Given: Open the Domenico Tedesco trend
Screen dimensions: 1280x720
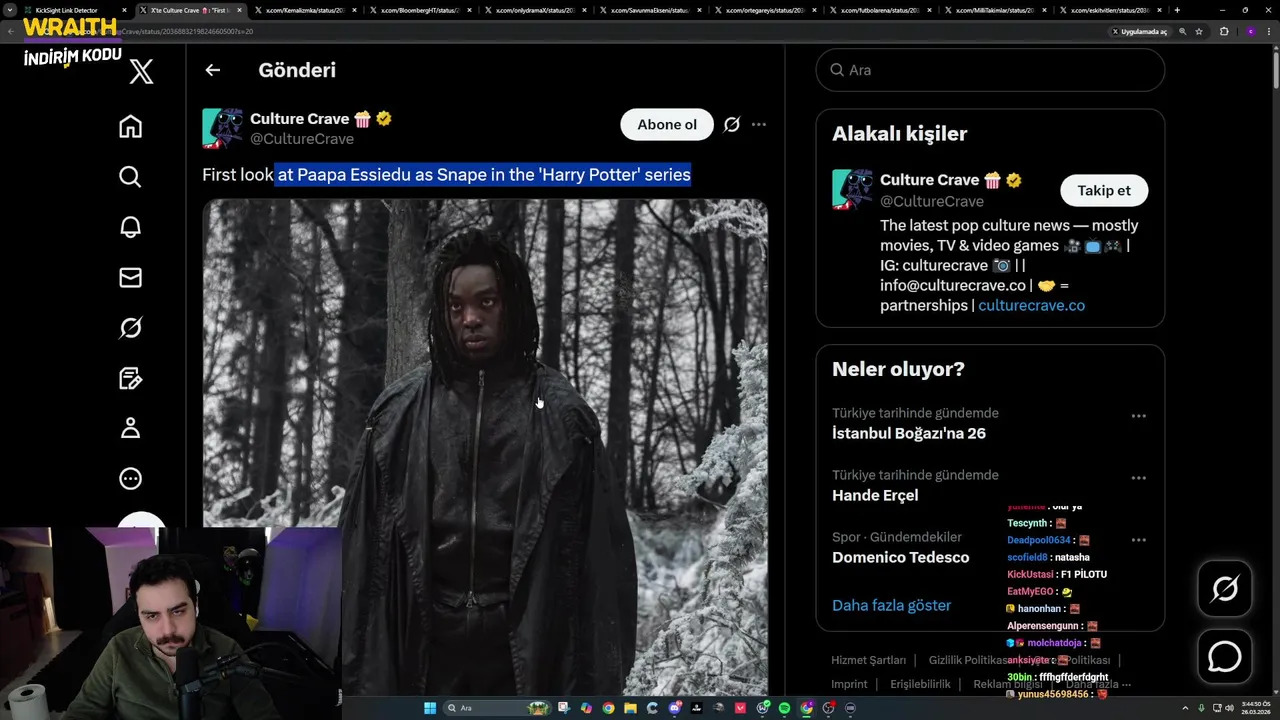Looking at the screenshot, I should point(900,557).
